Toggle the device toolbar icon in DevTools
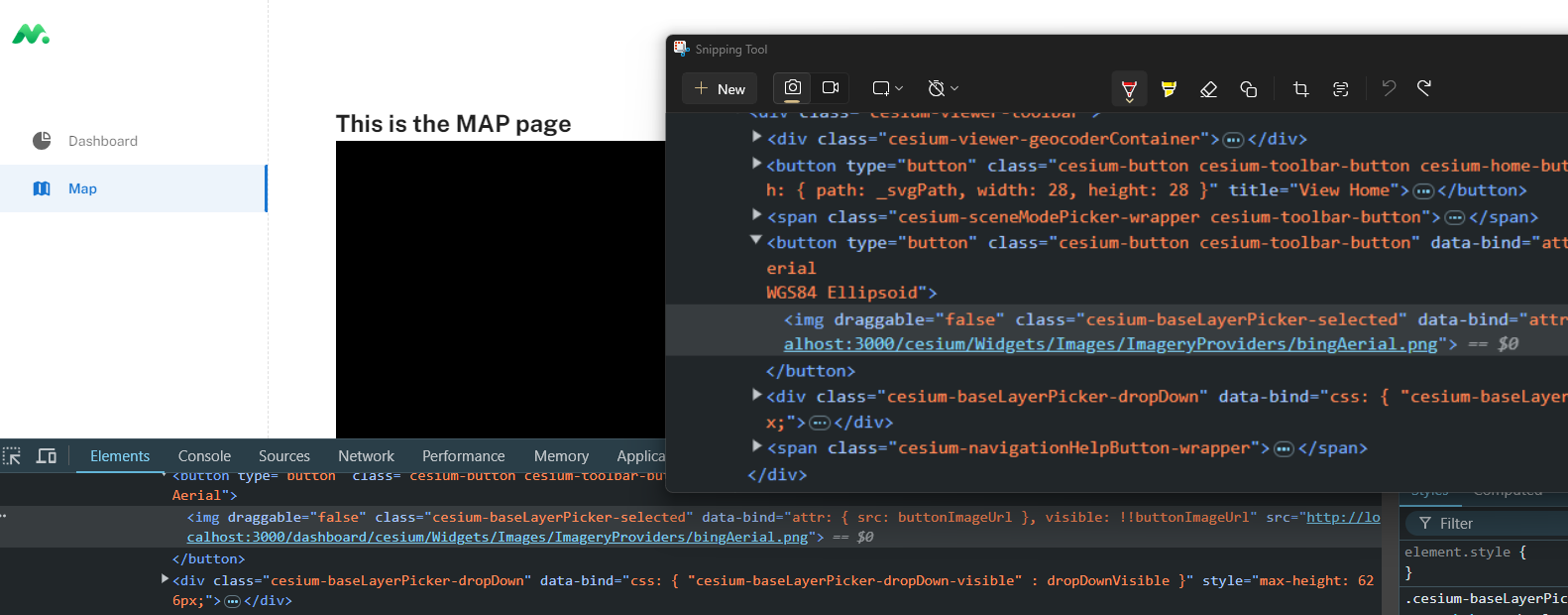Image resolution: width=1568 pixels, height=615 pixels. pyautogui.click(x=47, y=456)
